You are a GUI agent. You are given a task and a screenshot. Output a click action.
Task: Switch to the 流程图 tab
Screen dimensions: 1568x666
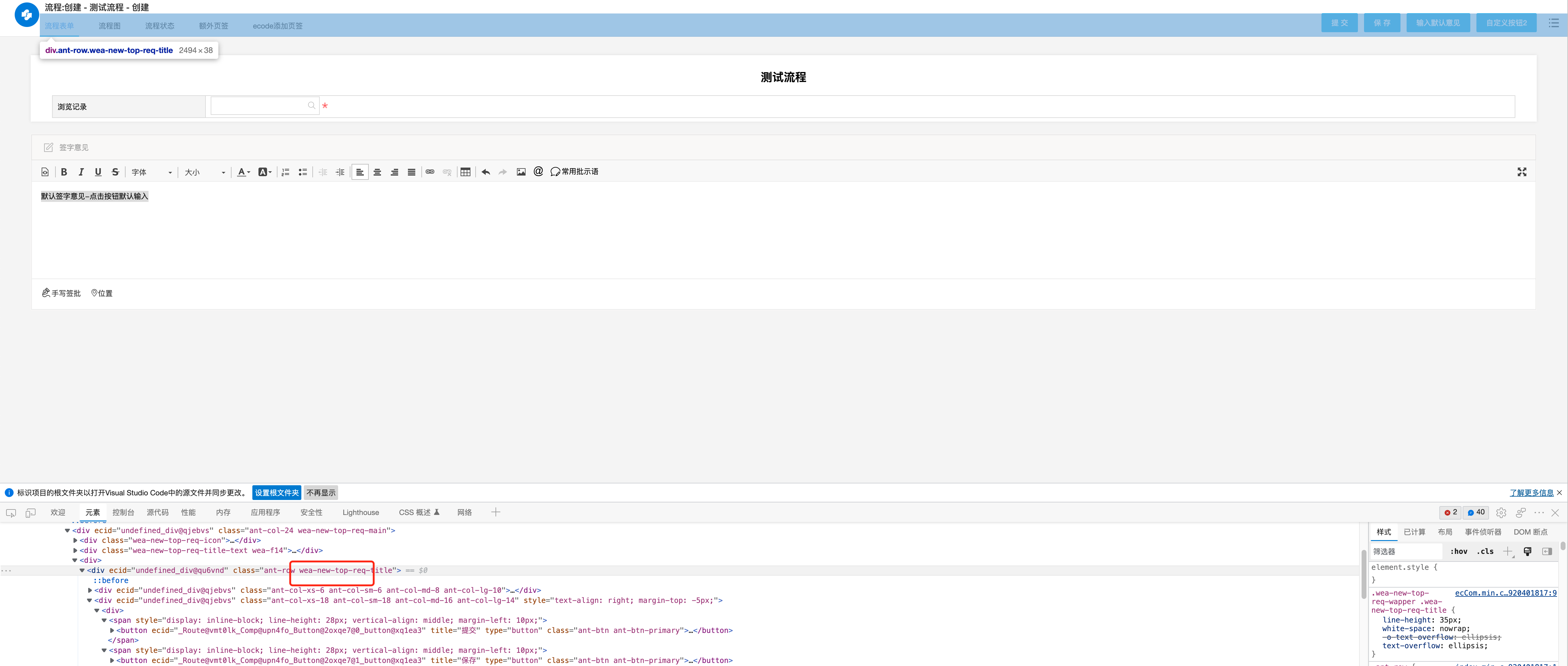tap(110, 26)
